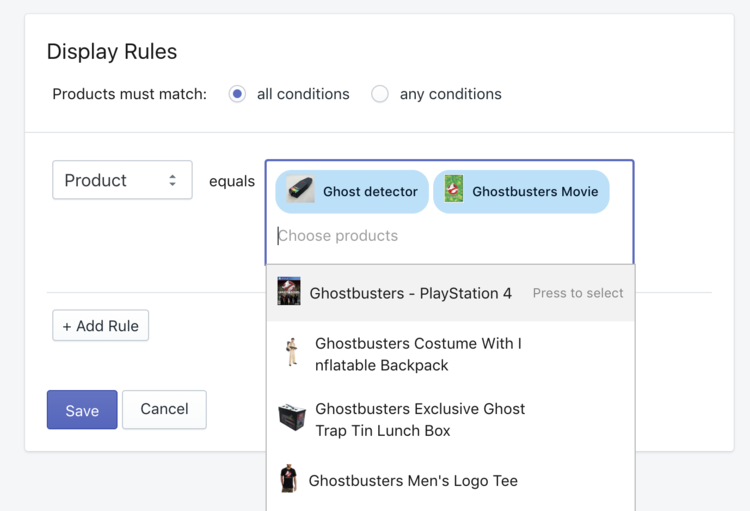The width and height of the screenshot is (750, 511).
Task: Click the 'any conditions' label text
Action: point(450,94)
